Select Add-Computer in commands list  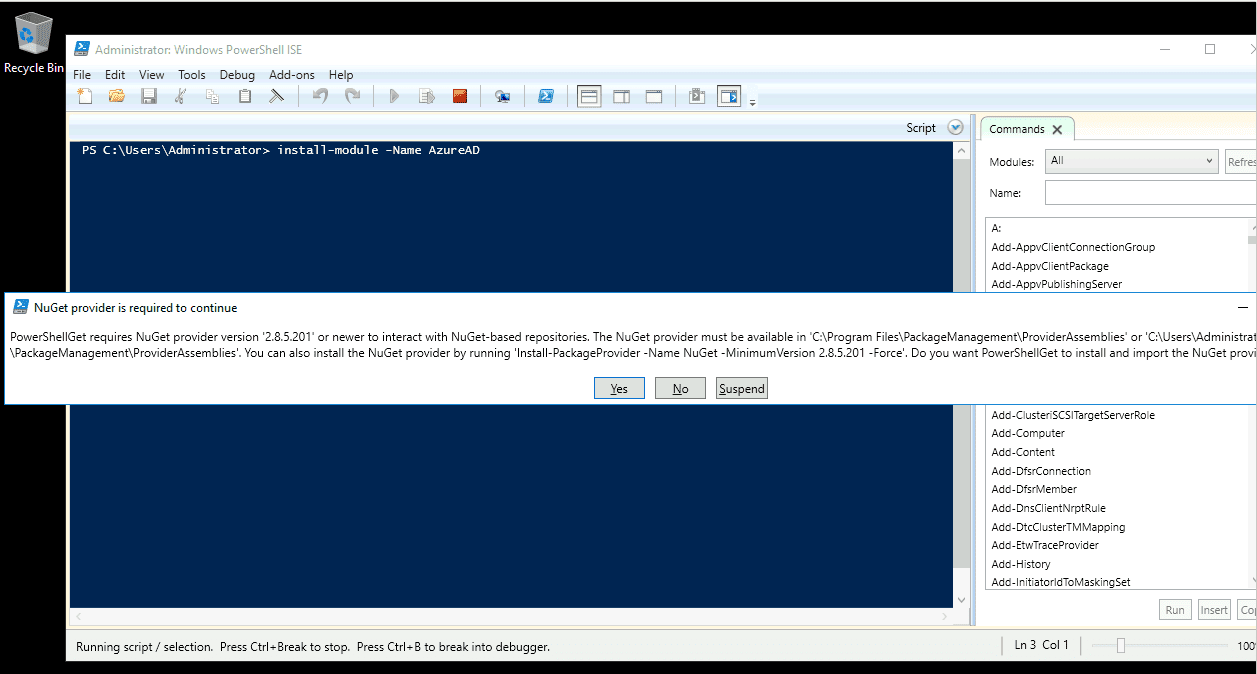click(1028, 433)
